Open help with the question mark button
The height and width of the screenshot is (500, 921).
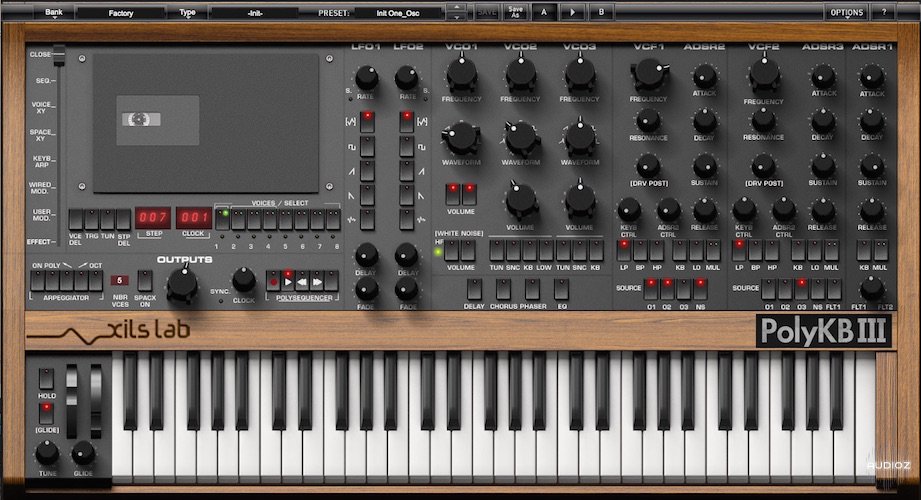click(884, 12)
